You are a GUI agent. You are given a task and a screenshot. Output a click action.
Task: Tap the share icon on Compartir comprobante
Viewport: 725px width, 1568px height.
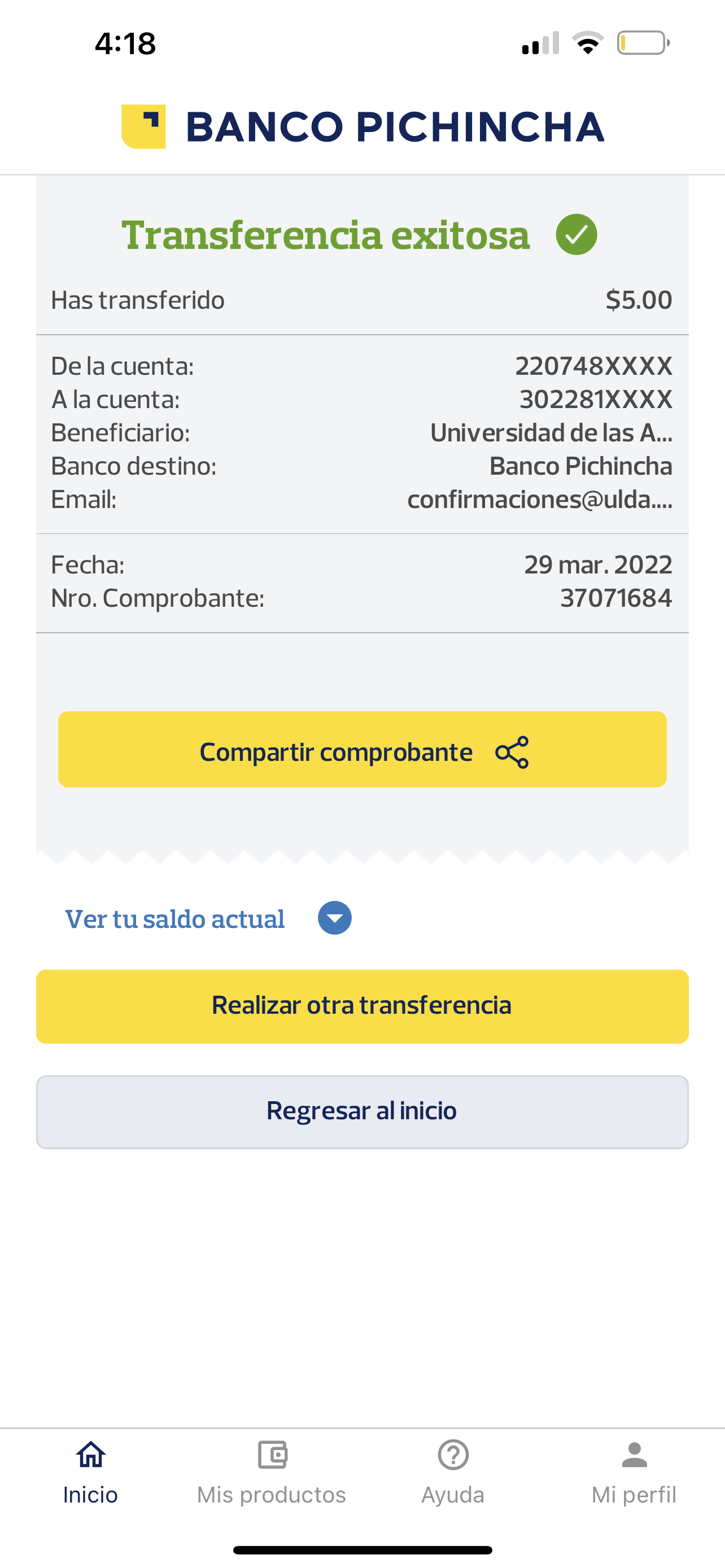[512, 752]
